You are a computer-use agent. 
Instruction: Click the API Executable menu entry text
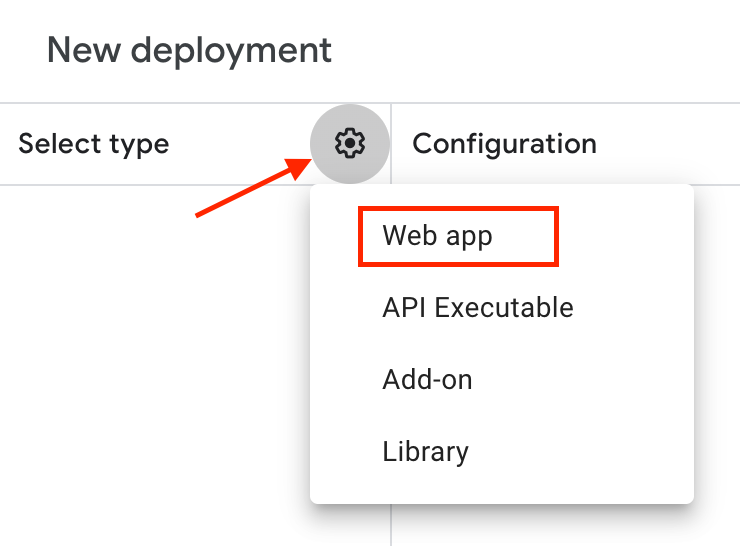coord(477,308)
